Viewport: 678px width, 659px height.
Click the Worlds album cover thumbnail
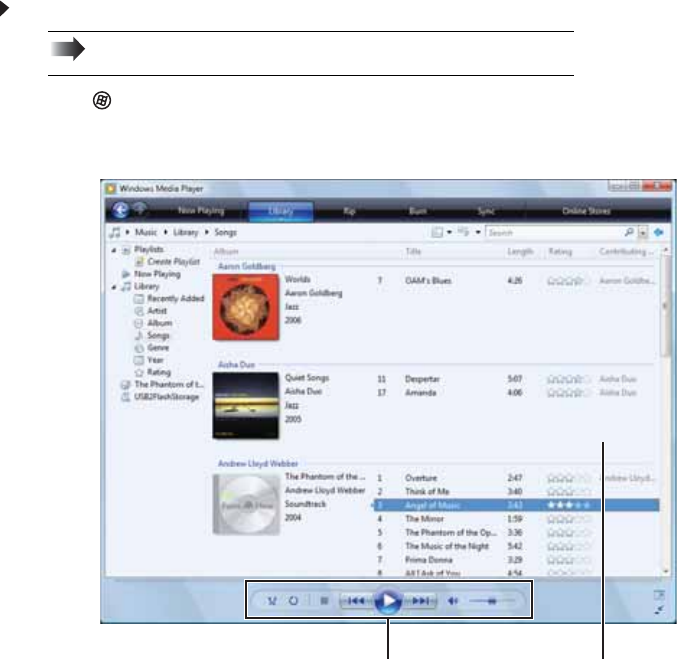[x=246, y=307]
